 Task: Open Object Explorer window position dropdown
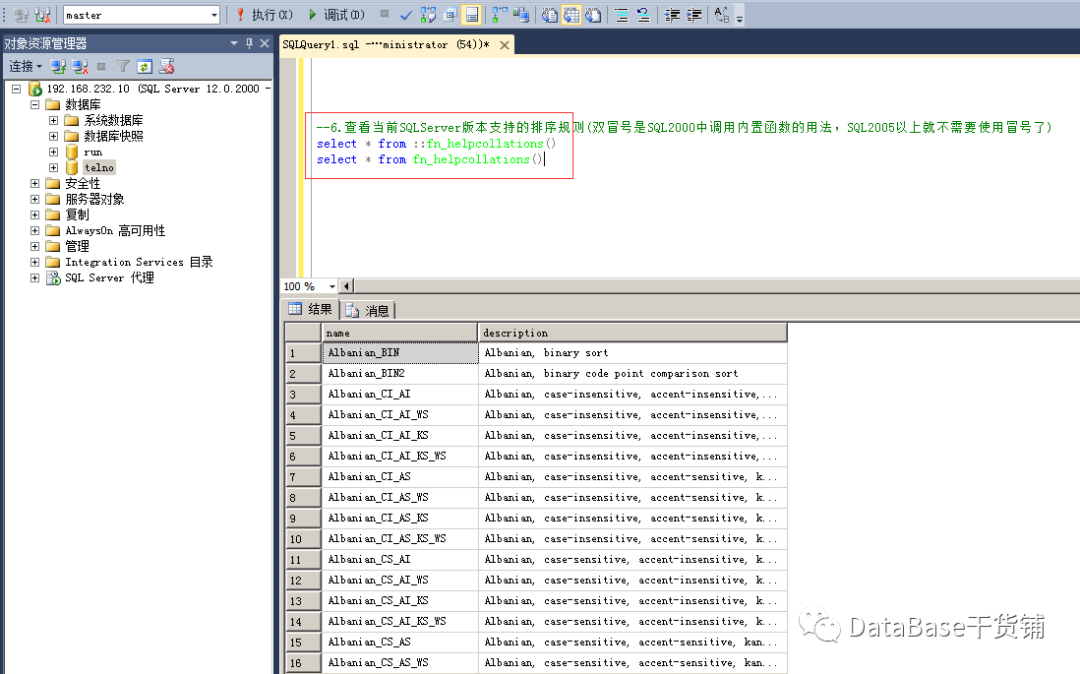pos(234,43)
